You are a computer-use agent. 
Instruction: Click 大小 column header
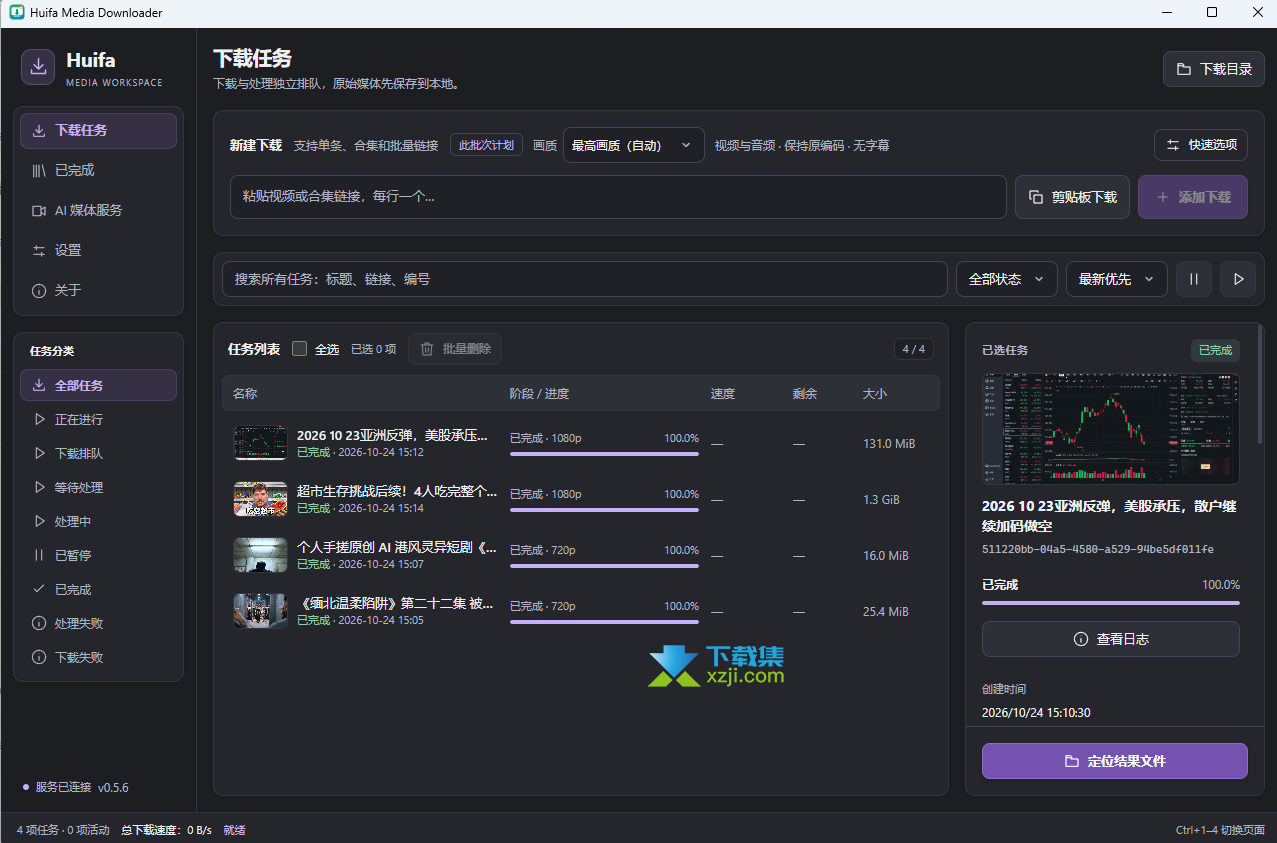click(x=875, y=394)
